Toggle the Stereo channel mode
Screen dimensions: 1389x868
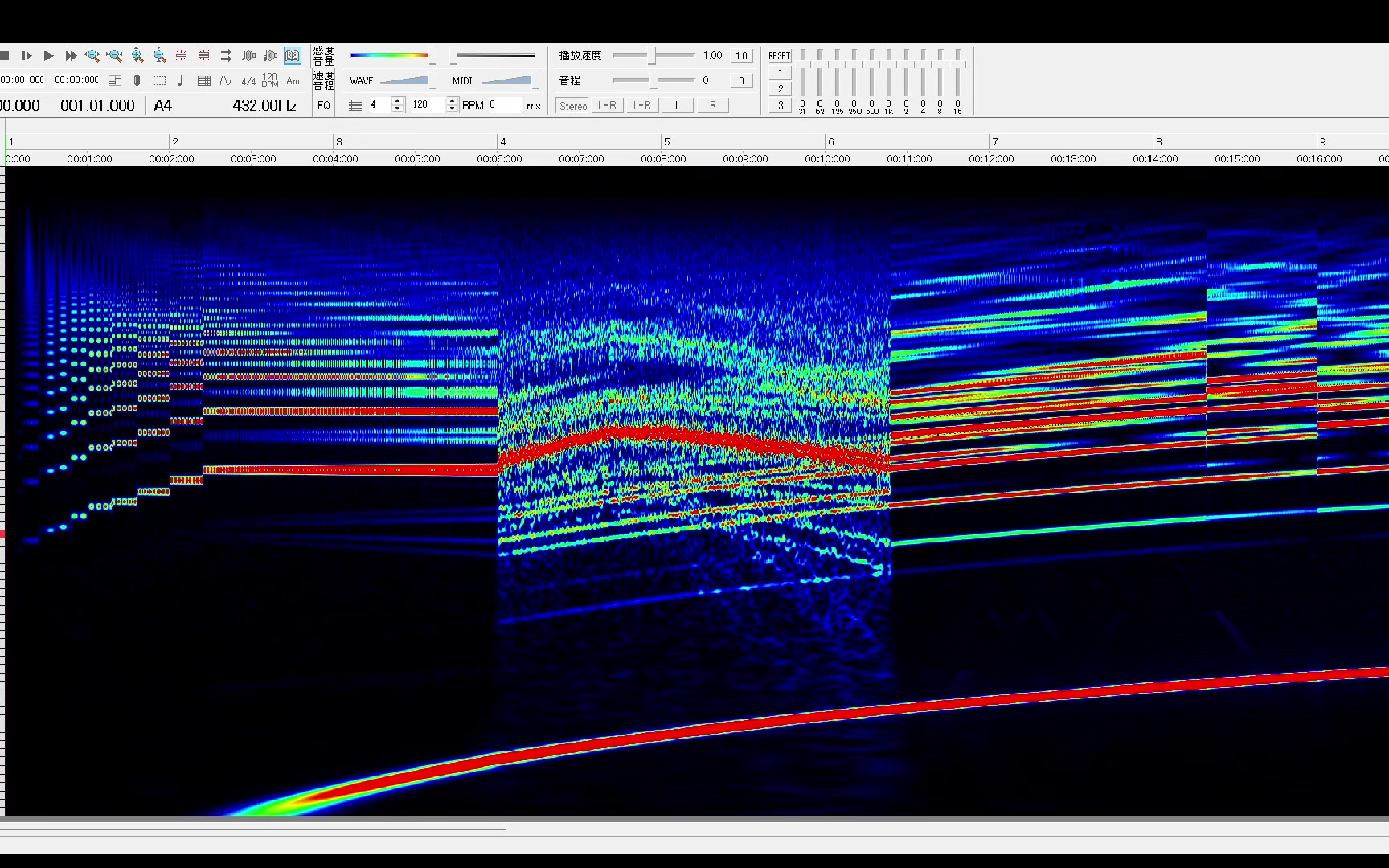(x=572, y=105)
